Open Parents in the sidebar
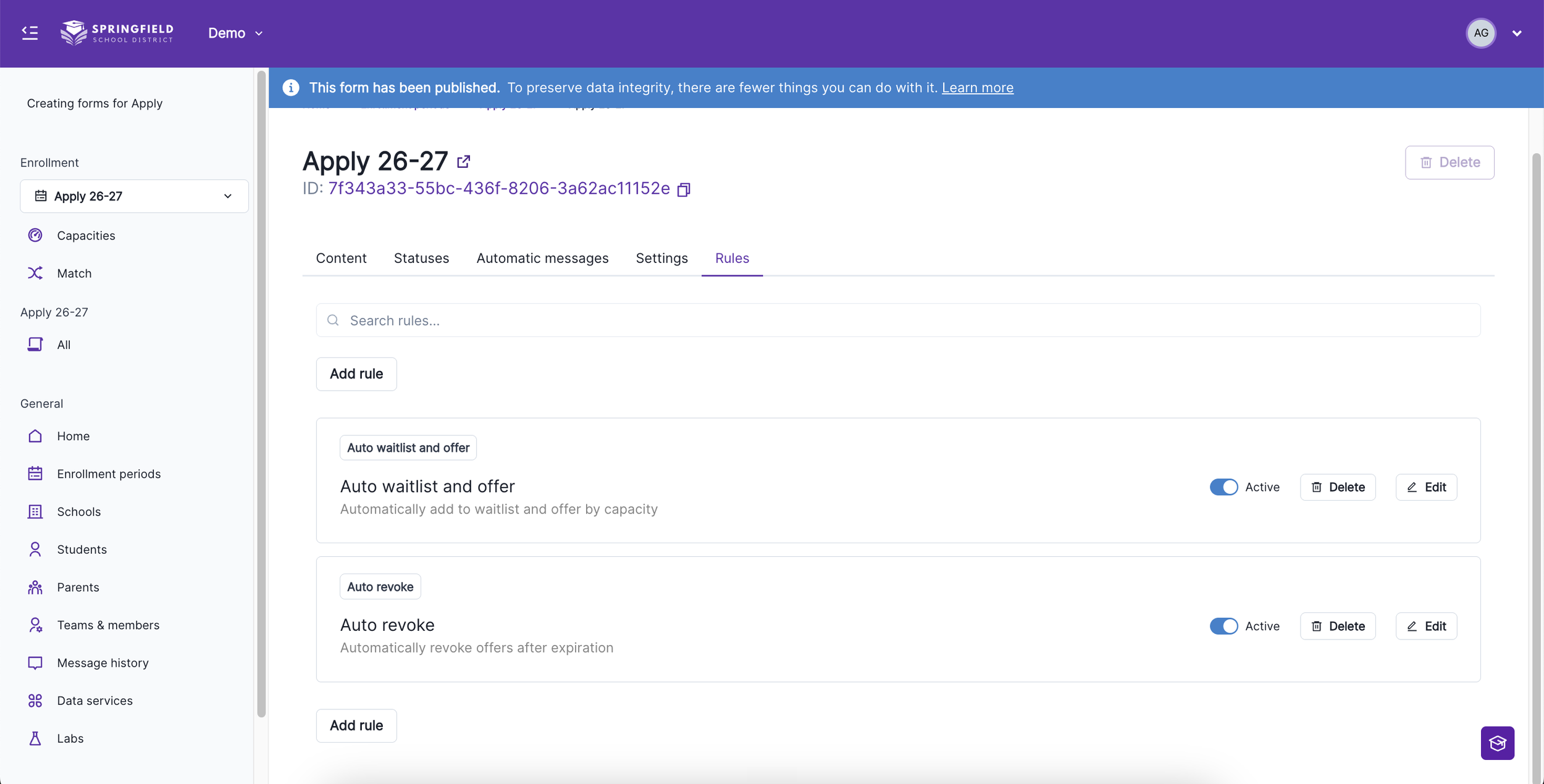Viewport: 1544px width, 784px height. click(x=78, y=587)
